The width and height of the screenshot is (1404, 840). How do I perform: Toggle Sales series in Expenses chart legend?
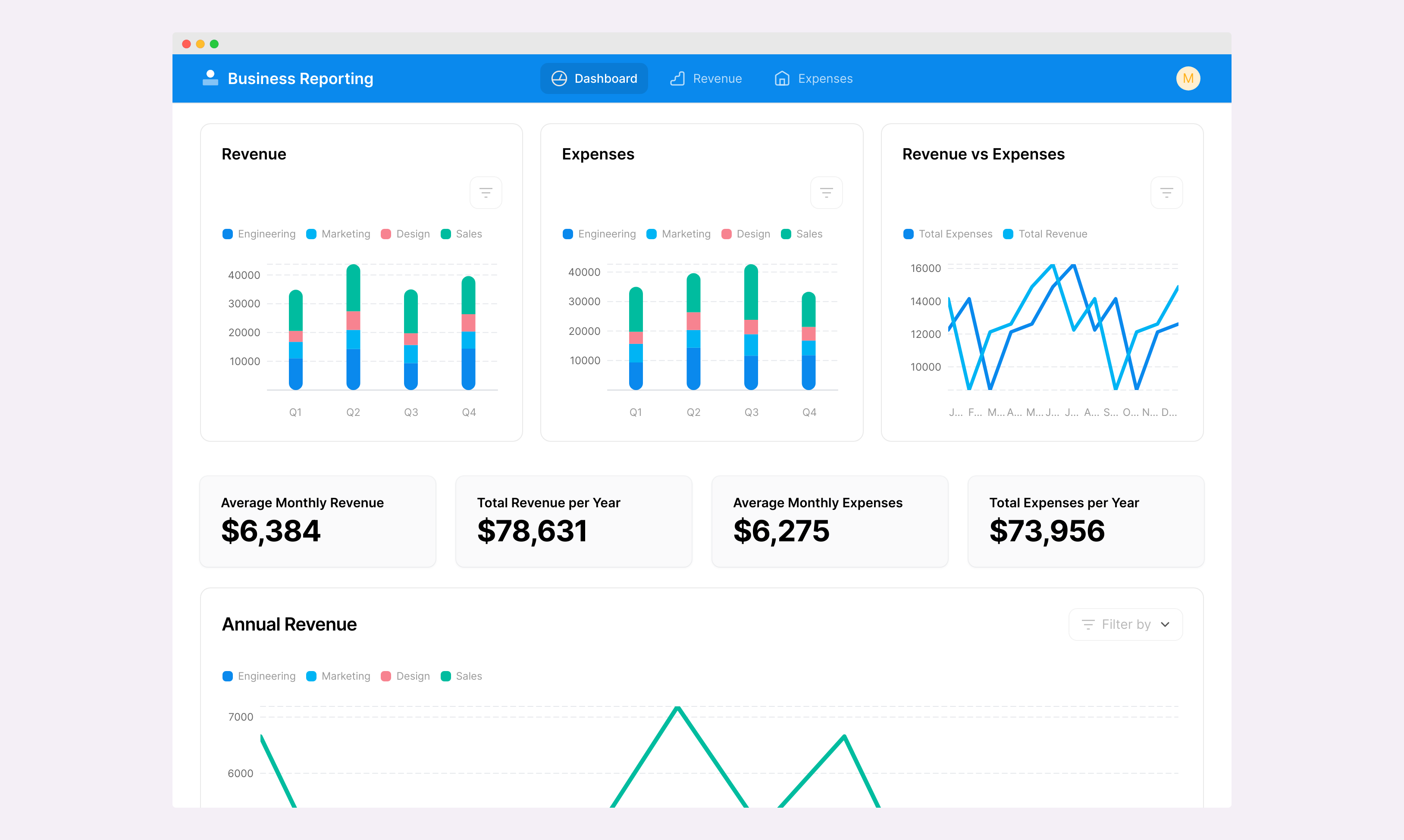tap(802, 234)
